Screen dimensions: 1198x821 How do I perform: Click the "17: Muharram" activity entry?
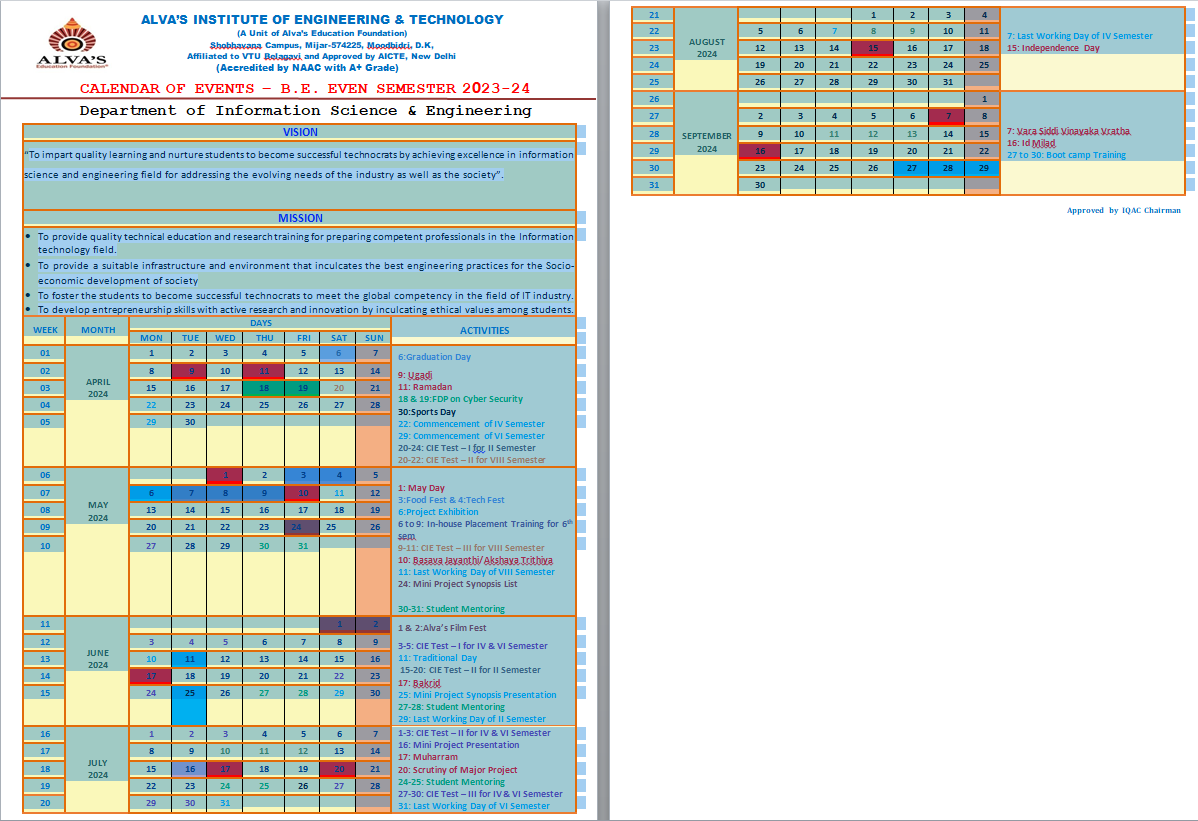427,758
